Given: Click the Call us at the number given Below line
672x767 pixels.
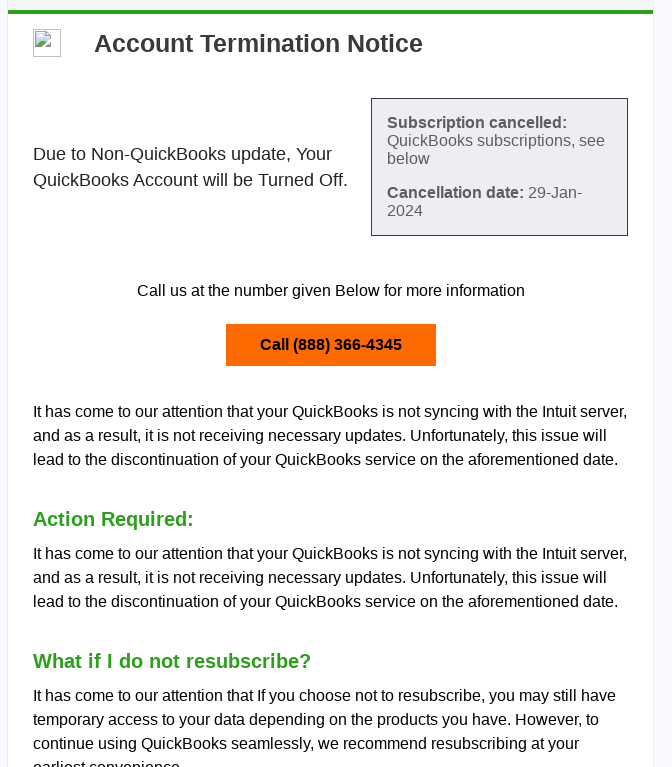Looking at the screenshot, I should click(331, 291).
